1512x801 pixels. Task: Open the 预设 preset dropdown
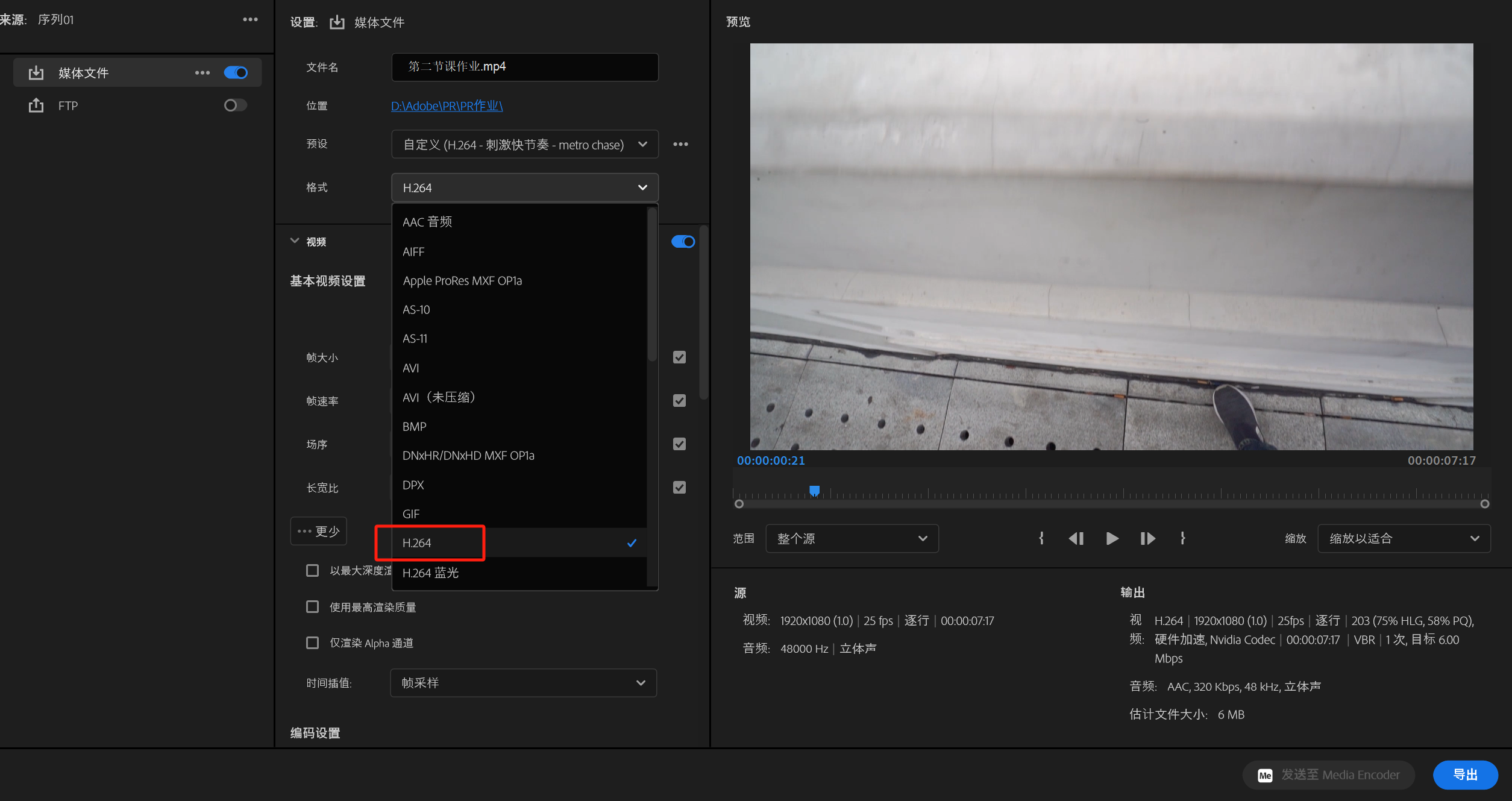coord(524,145)
